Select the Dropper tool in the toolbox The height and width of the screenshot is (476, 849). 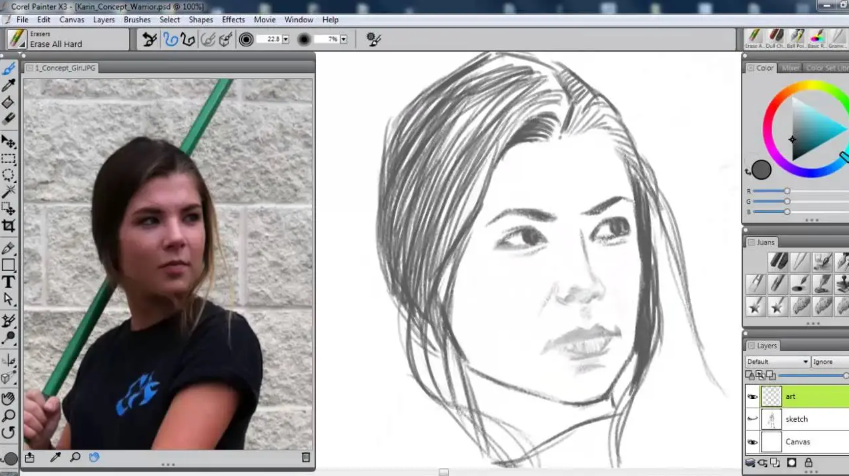(9, 85)
